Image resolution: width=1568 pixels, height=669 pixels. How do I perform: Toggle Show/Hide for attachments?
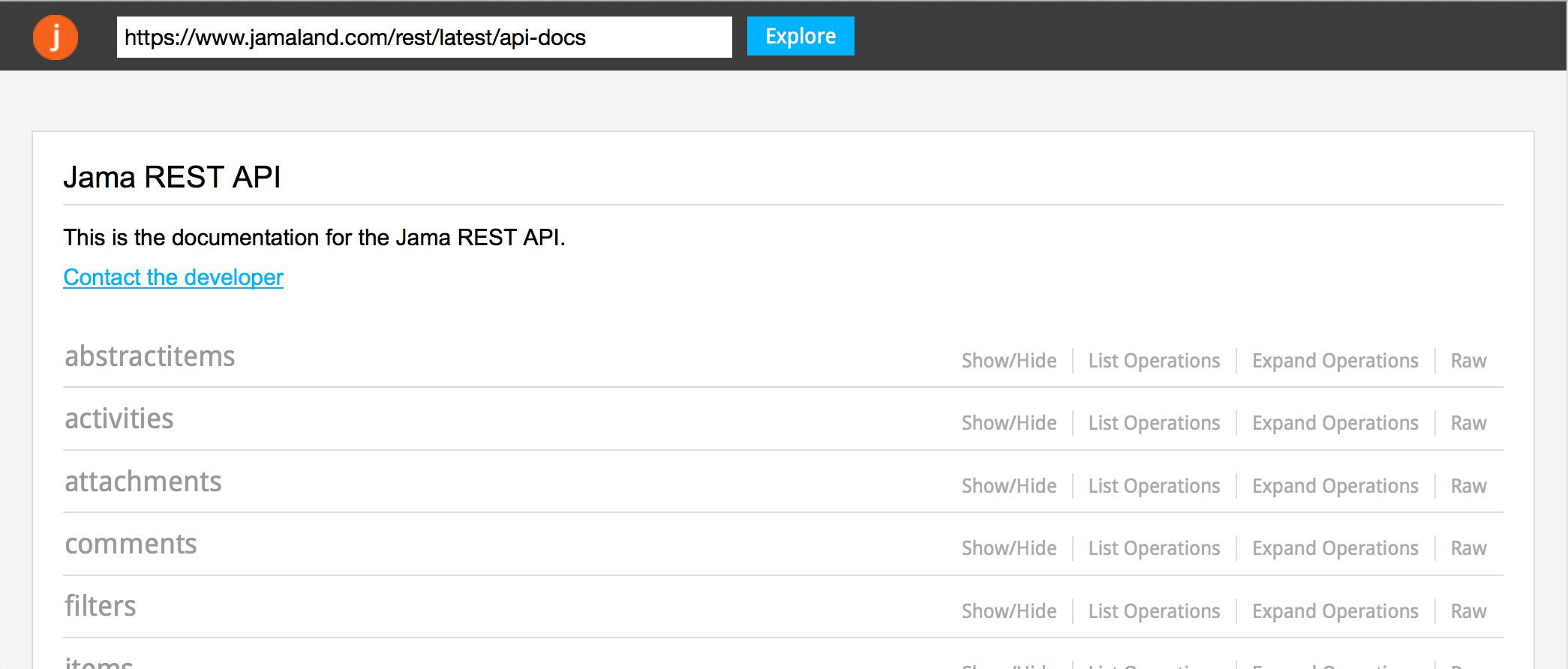[1009, 486]
